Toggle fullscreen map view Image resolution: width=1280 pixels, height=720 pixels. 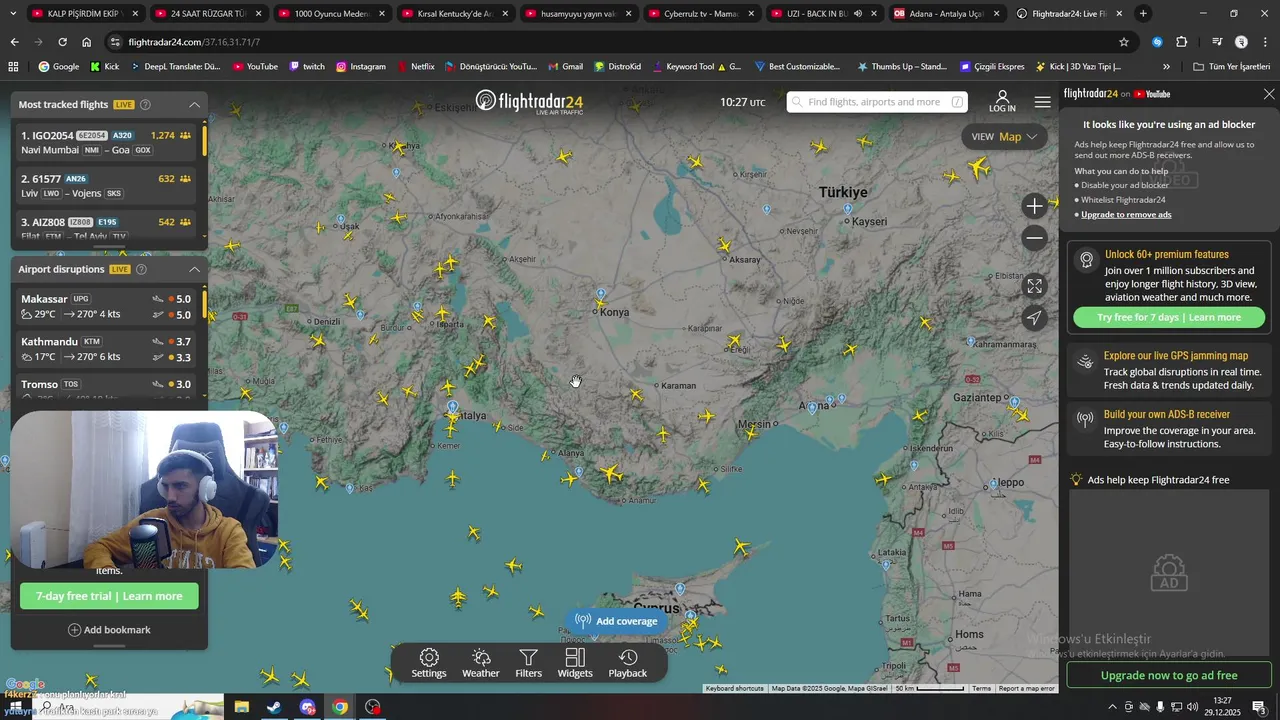[1035, 286]
